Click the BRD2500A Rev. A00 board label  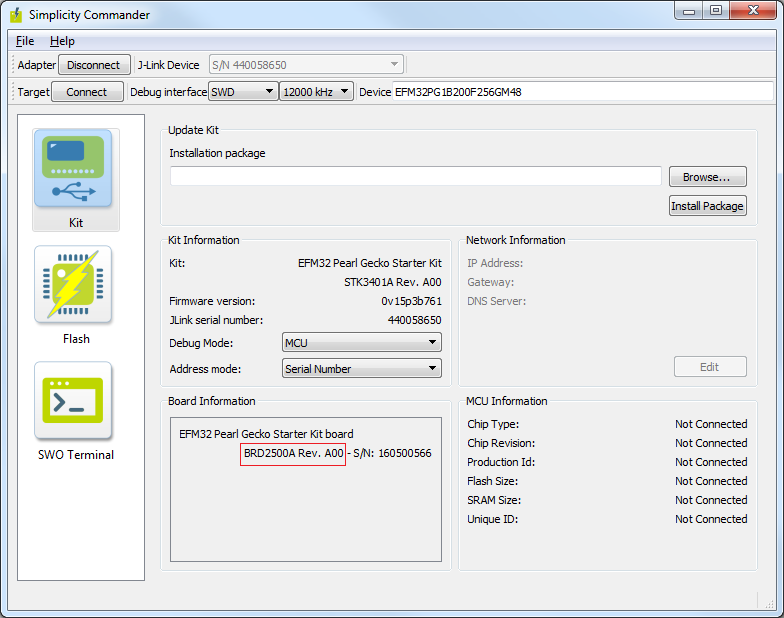293,454
